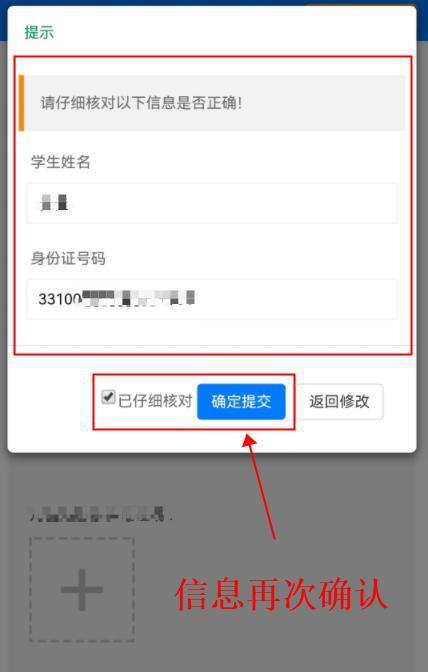
Task: Click the 已仔细核对 label text
Action: [155, 401]
